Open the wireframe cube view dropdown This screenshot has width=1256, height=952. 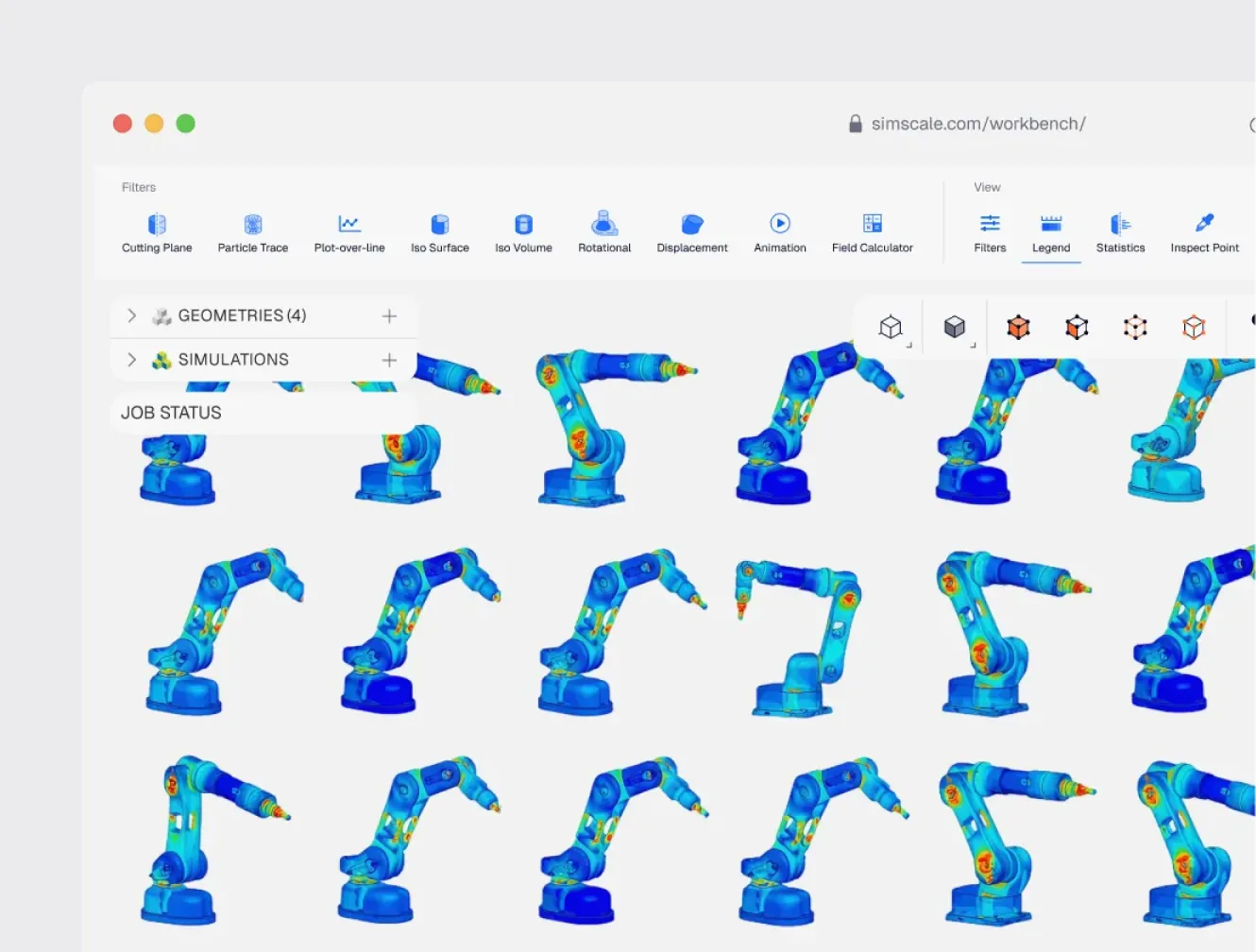coord(891,328)
